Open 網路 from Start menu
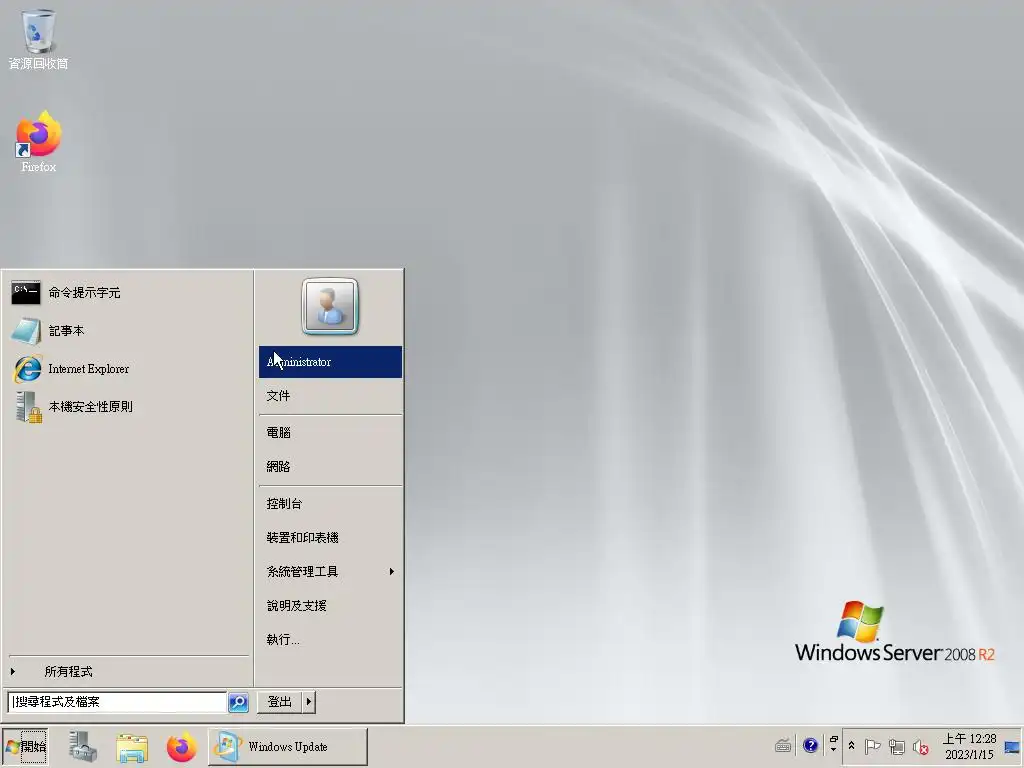This screenshot has width=1024, height=768. pyautogui.click(x=330, y=466)
